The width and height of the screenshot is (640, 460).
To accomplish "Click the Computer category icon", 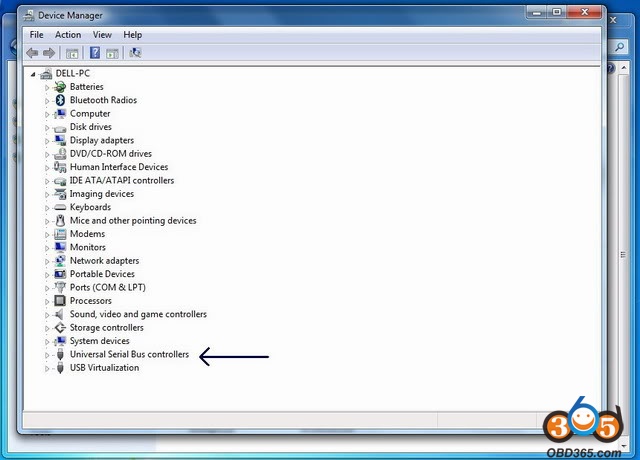I will click(x=60, y=113).
